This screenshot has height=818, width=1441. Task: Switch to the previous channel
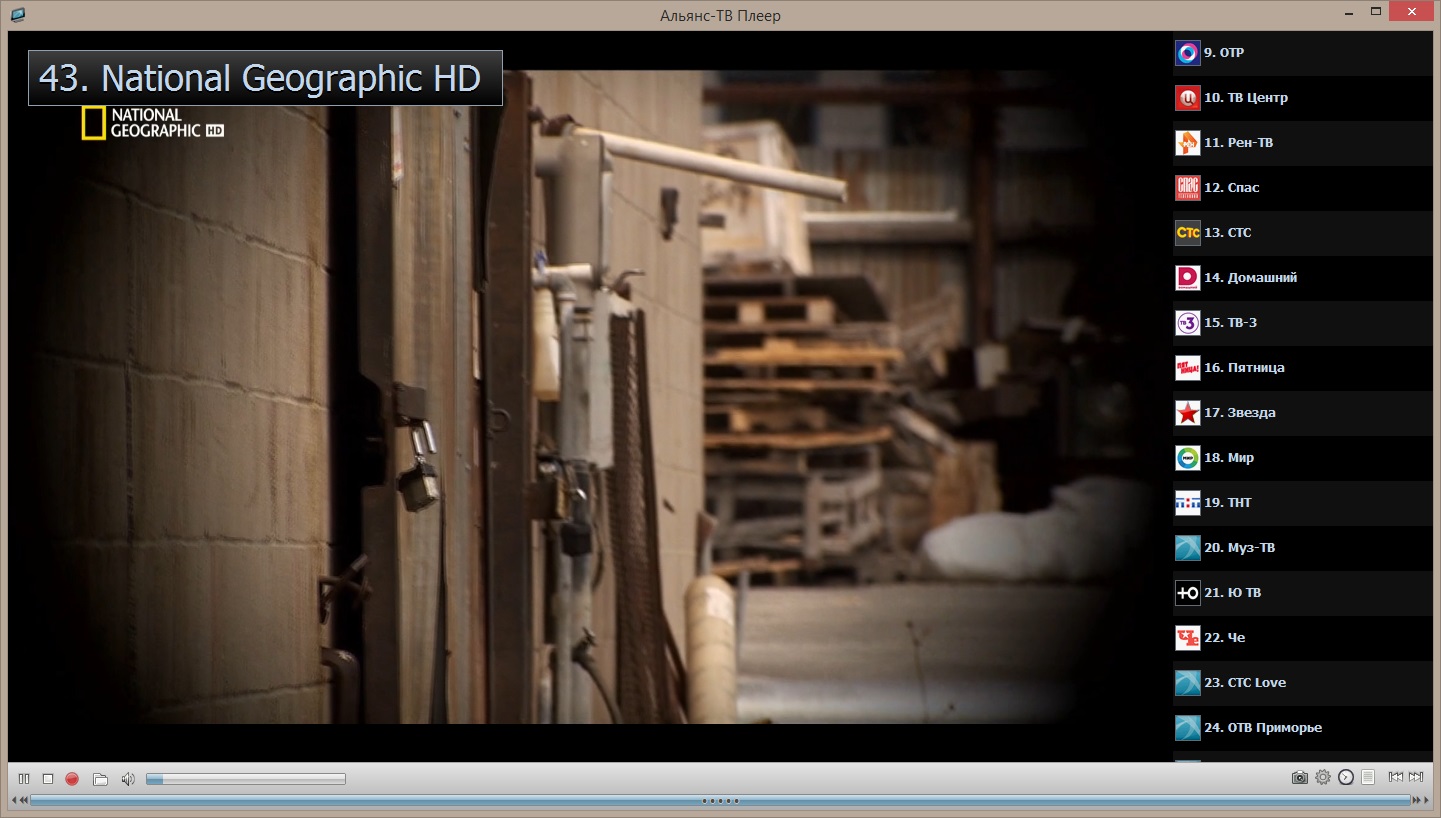[1396, 777]
